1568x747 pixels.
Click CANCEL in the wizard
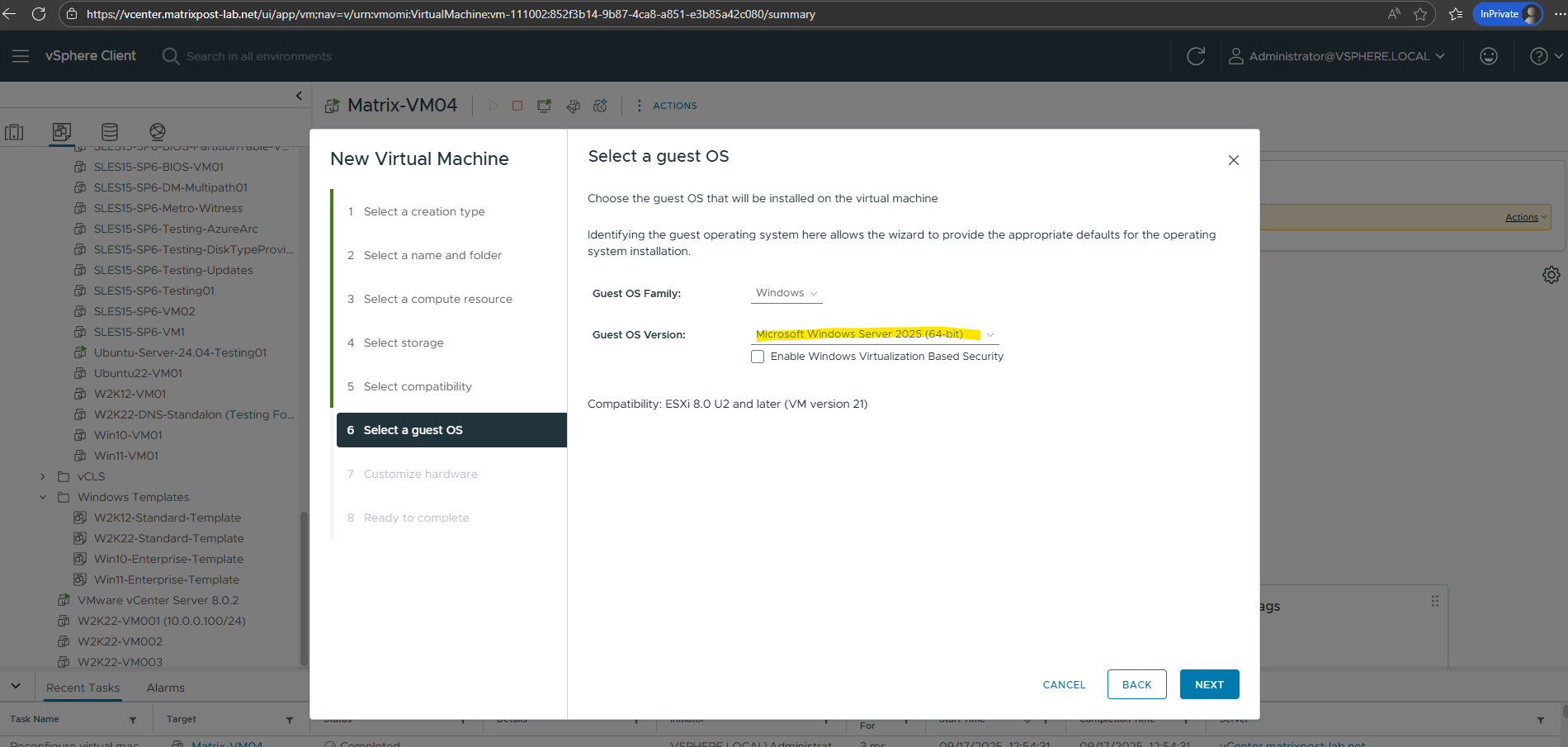1064,684
